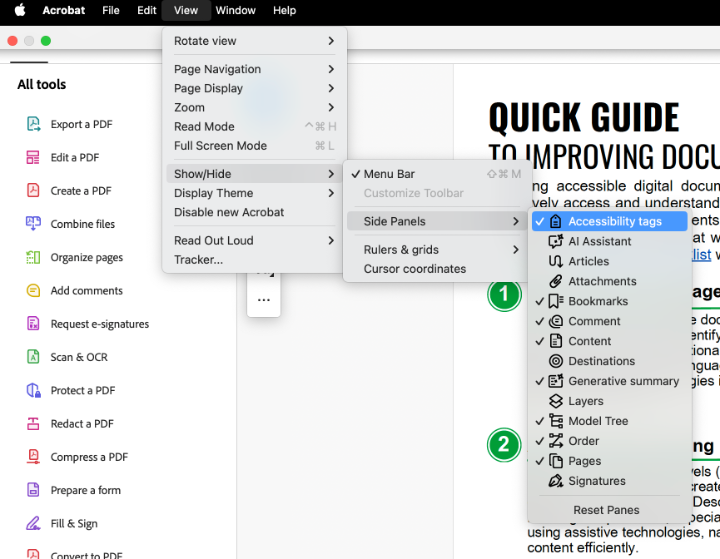This screenshot has width=720, height=559.
Task: Uncheck the Accessibility tags side panel
Action: [x=609, y=221]
